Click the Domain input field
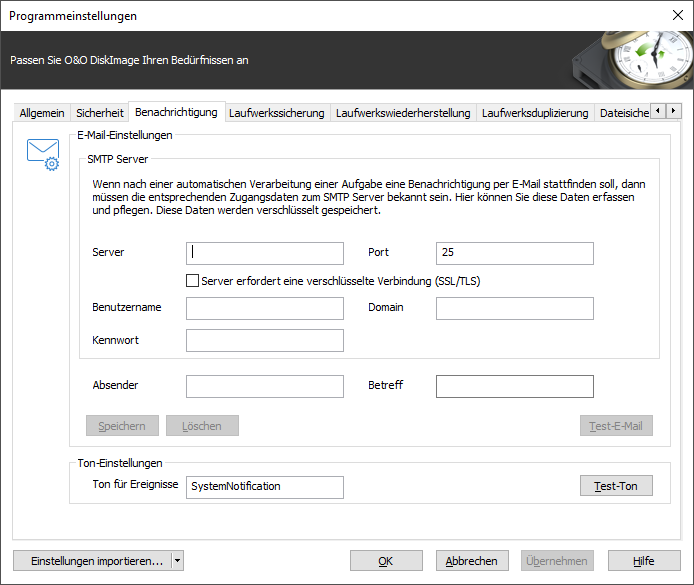Viewport: 694px width, 585px height. (515, 308)
